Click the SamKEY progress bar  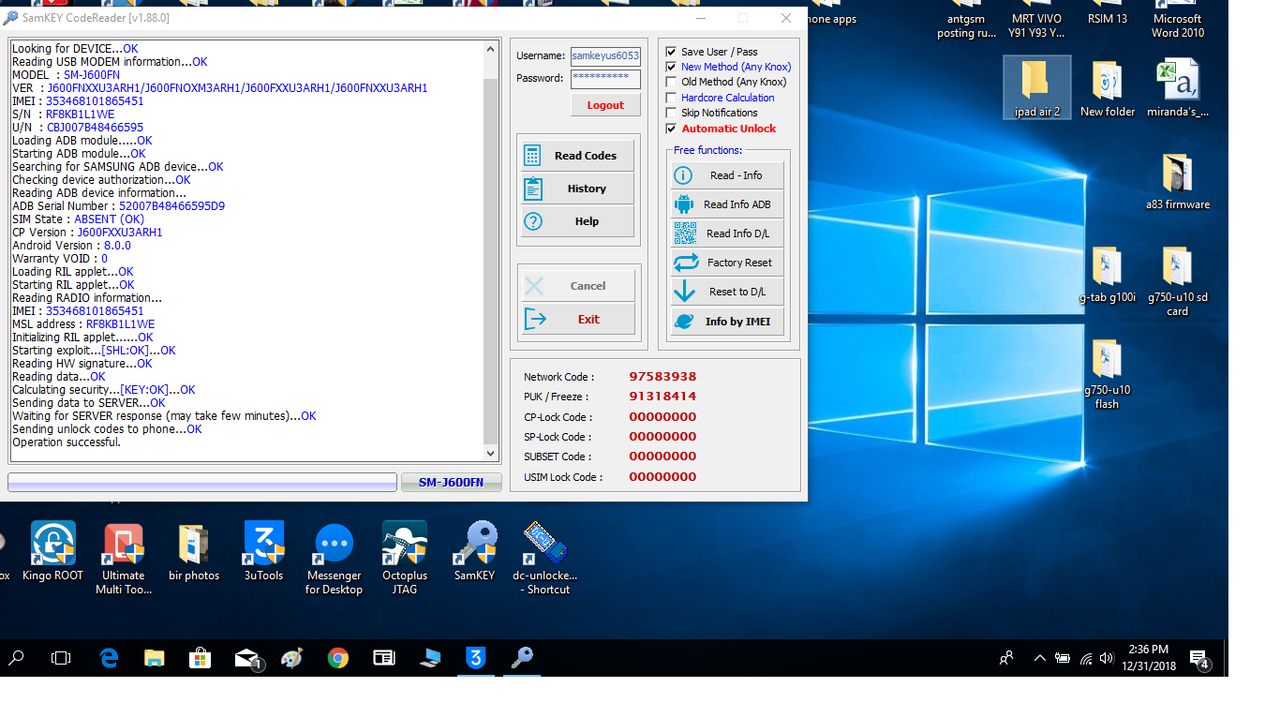click(202, 482)
